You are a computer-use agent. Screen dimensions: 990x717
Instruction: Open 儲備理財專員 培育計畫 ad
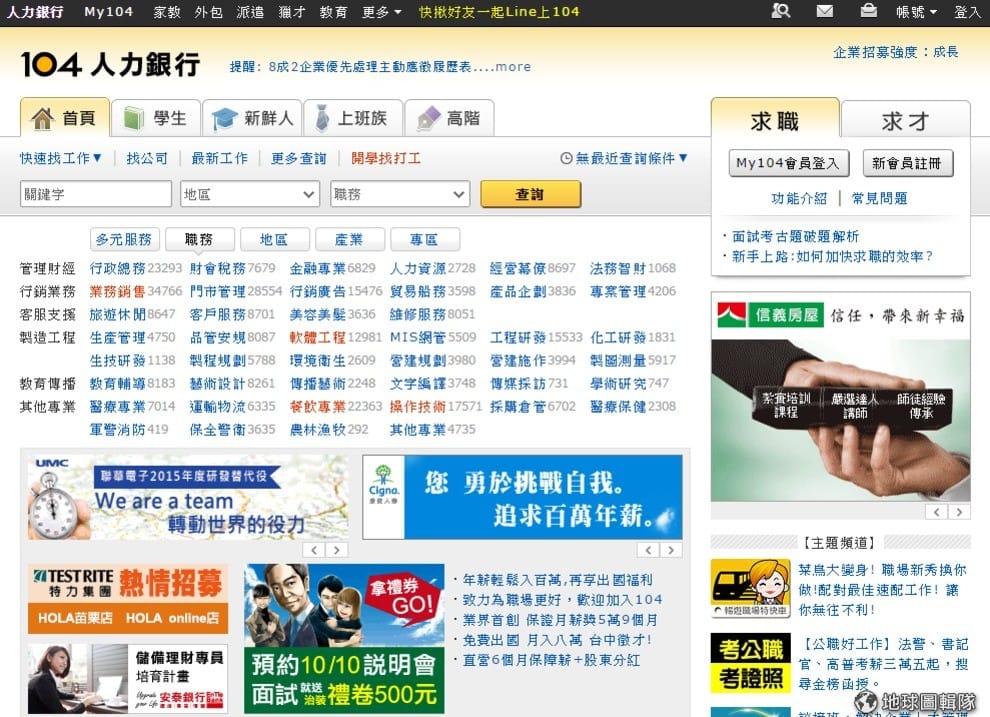click(x=128, y=679)
